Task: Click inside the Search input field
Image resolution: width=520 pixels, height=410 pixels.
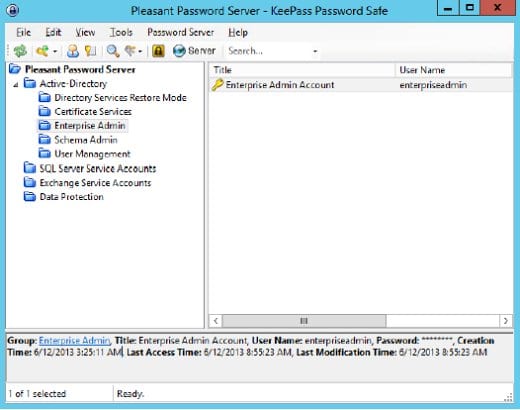Action: pos(268,51)
